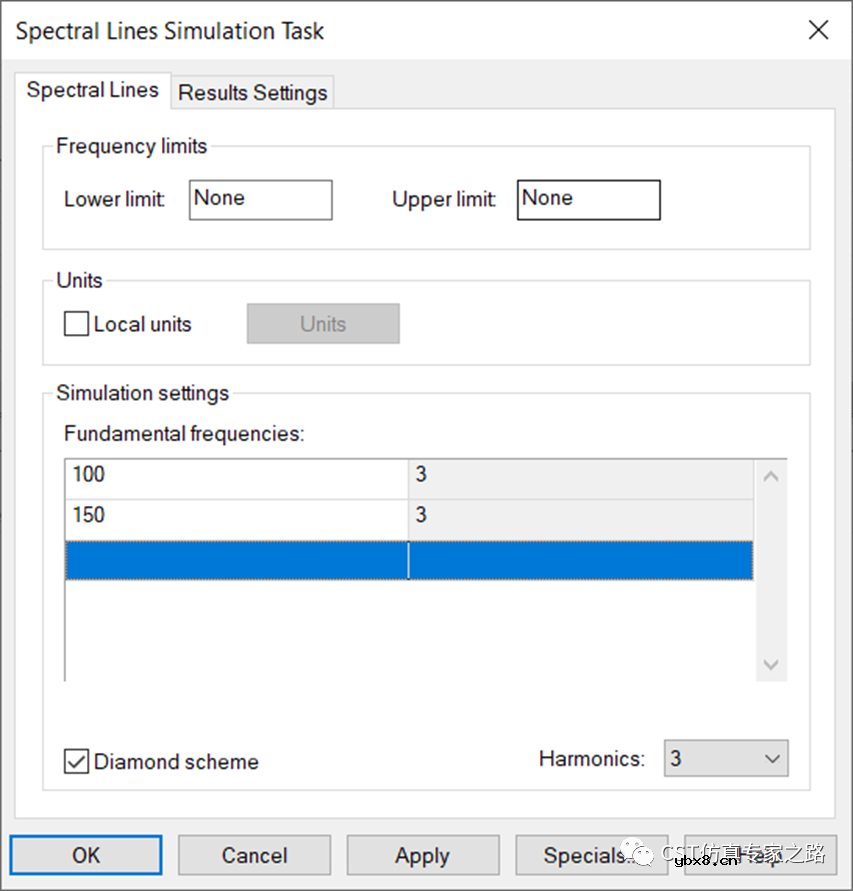Image resolution: width=853 pixels, height=891 pixels.
Task: Click the grayed-out Units button
Action: click(323, 324)
